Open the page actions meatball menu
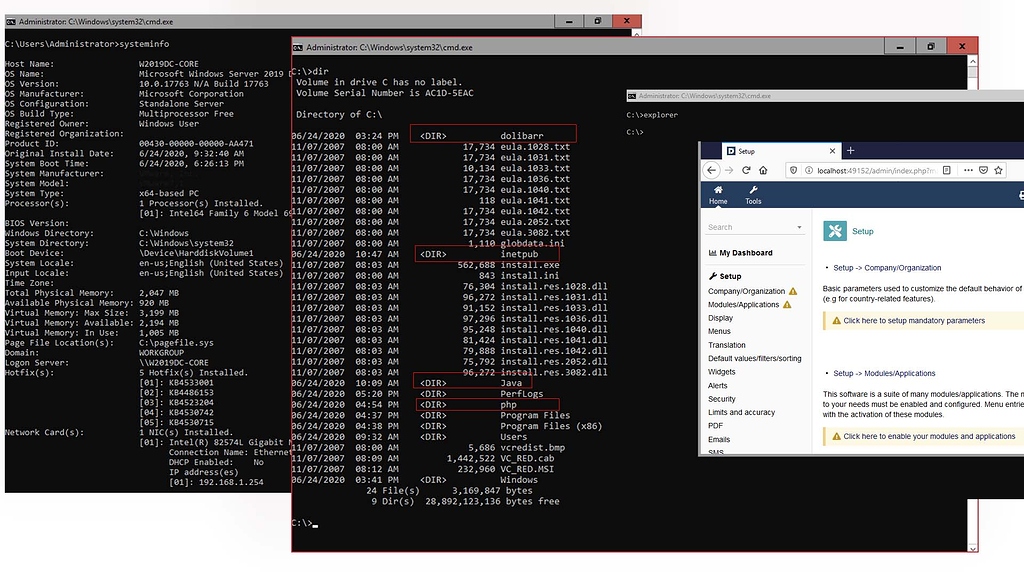Viewport: 1024px width, 576px height. click(x=968, y=170)
